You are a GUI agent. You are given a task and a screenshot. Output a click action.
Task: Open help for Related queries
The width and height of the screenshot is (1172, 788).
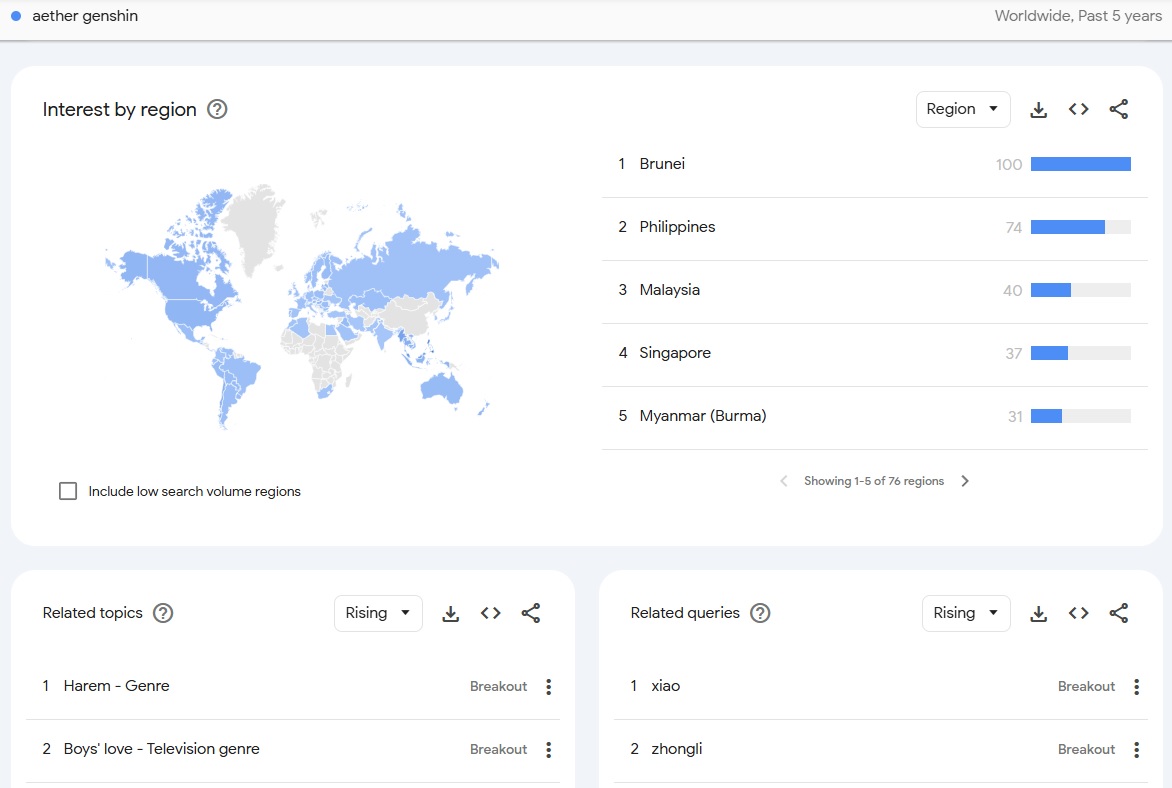(760, 613)
